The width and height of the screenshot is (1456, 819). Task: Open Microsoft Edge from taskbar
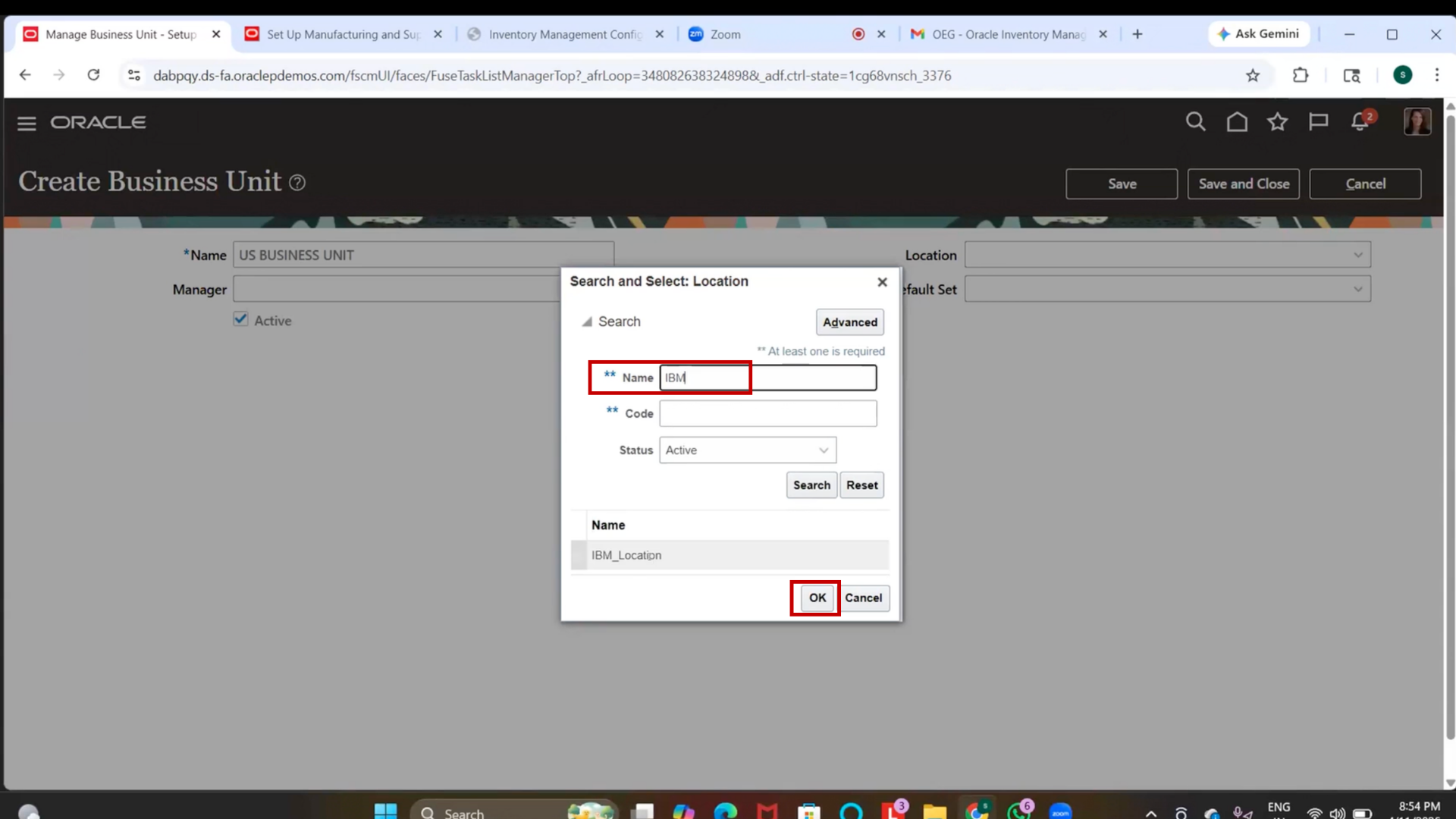725,811
